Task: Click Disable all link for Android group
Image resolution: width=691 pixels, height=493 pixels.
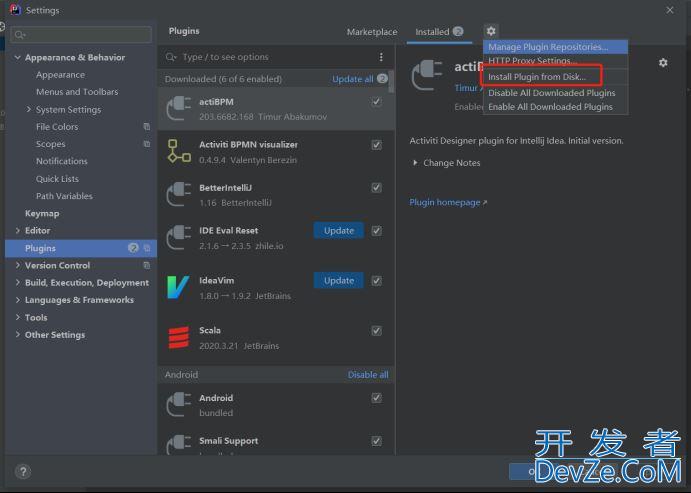Action: pos(368,374)
